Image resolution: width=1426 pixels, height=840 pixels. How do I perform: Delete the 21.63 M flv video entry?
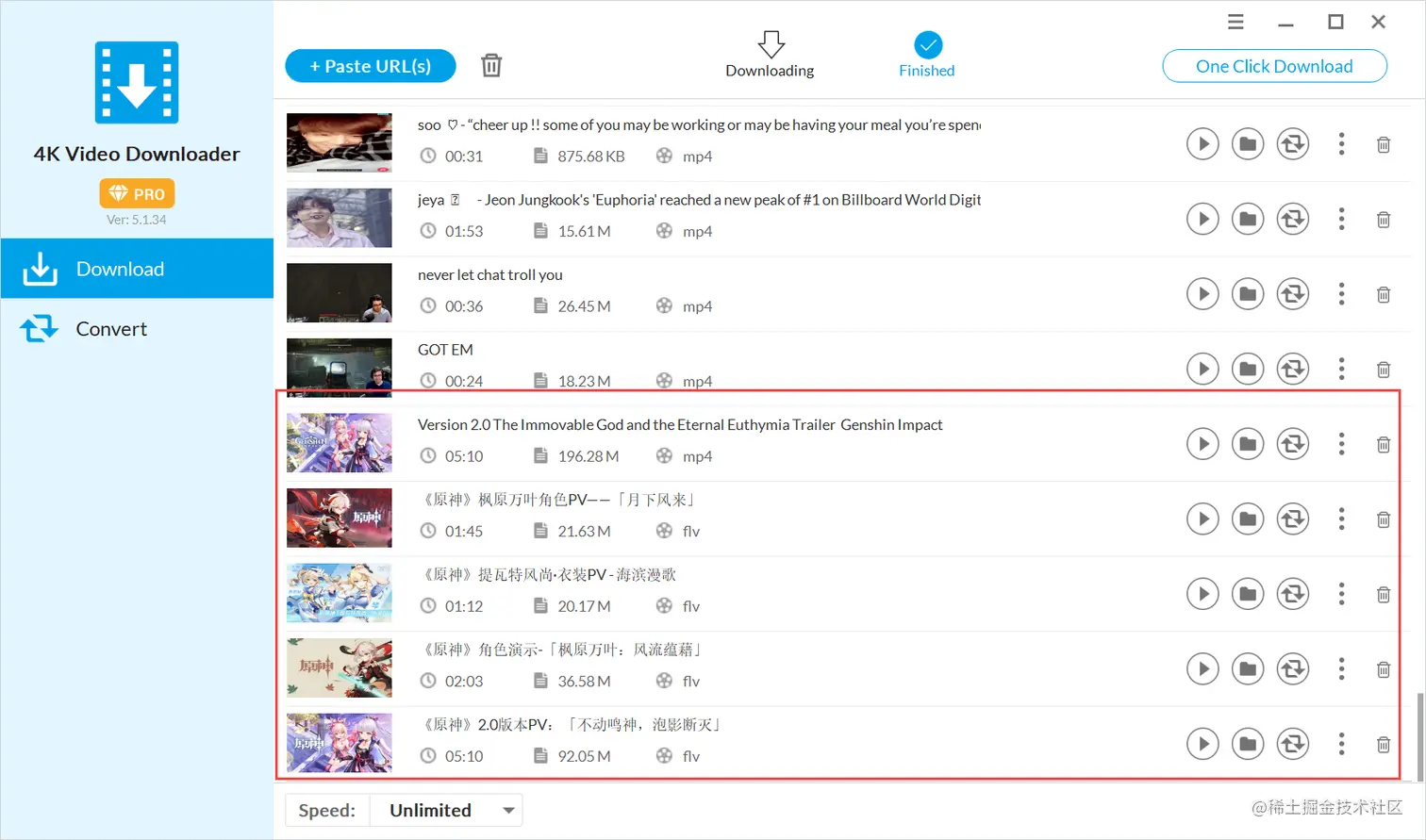pos(1384,519)
